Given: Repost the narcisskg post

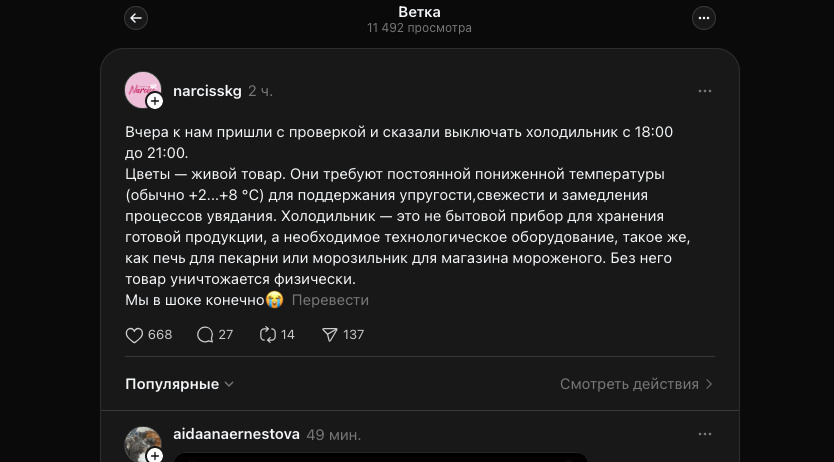Looking at the screenshot, I should tap(267, 335).
